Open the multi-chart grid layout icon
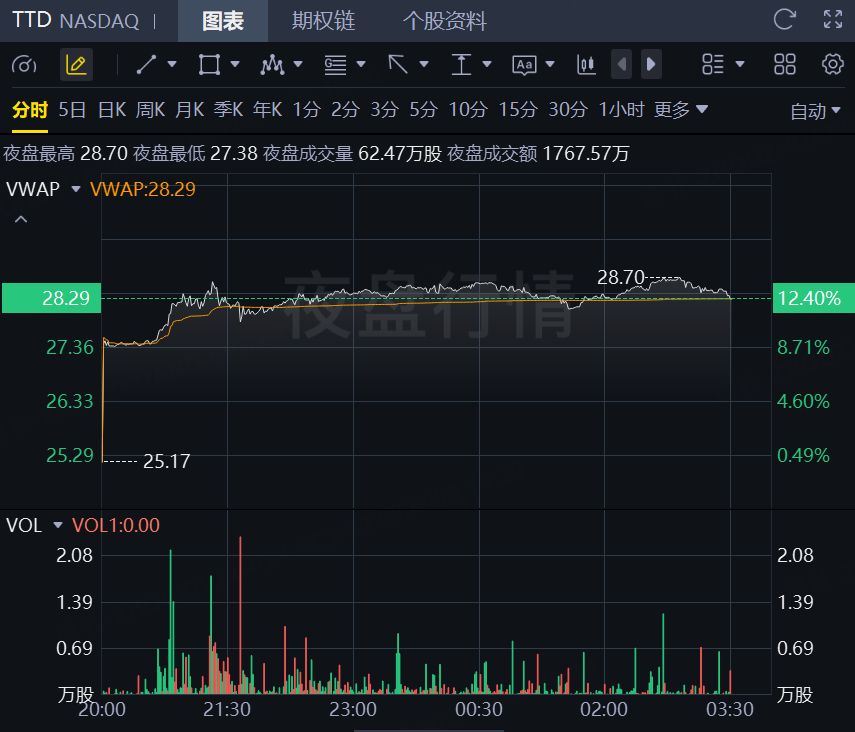This screenshot has width=855, height=732. point(785,64)
